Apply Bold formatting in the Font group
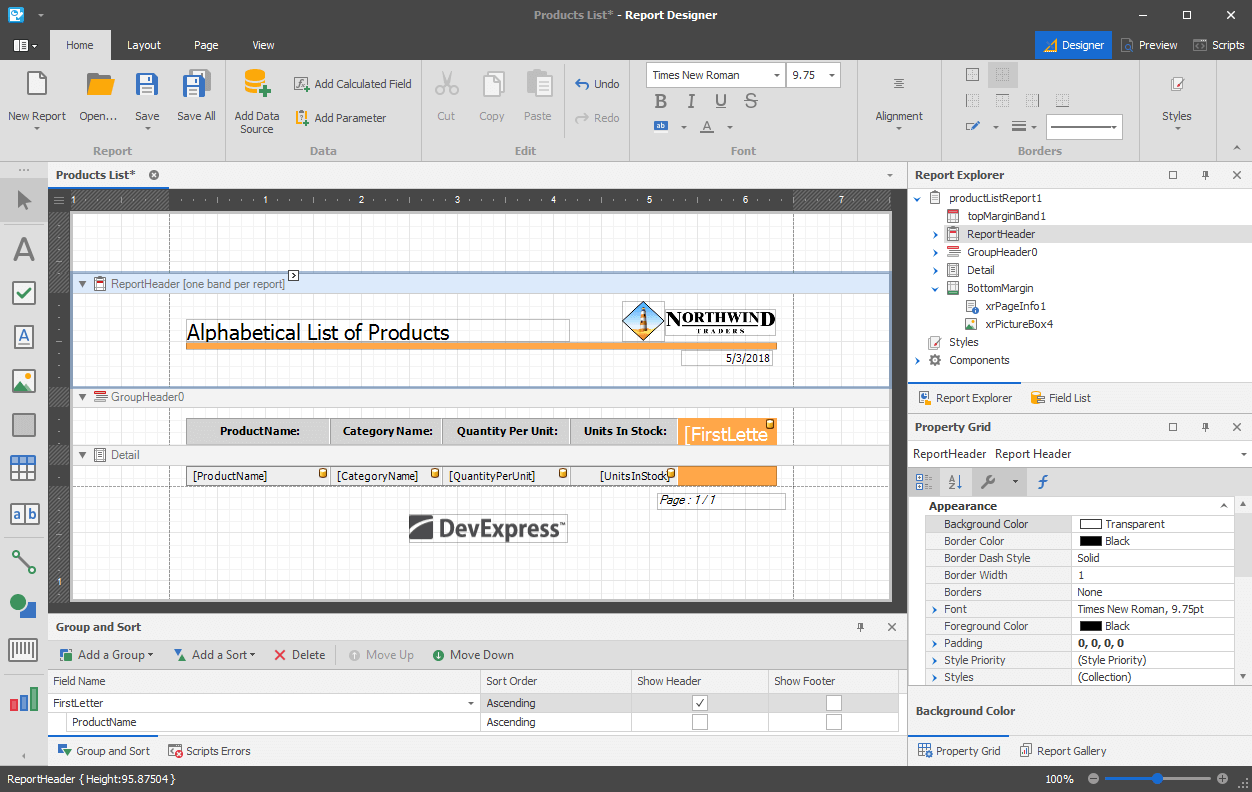The image size is (1252, 792). [x=660, y=101]
